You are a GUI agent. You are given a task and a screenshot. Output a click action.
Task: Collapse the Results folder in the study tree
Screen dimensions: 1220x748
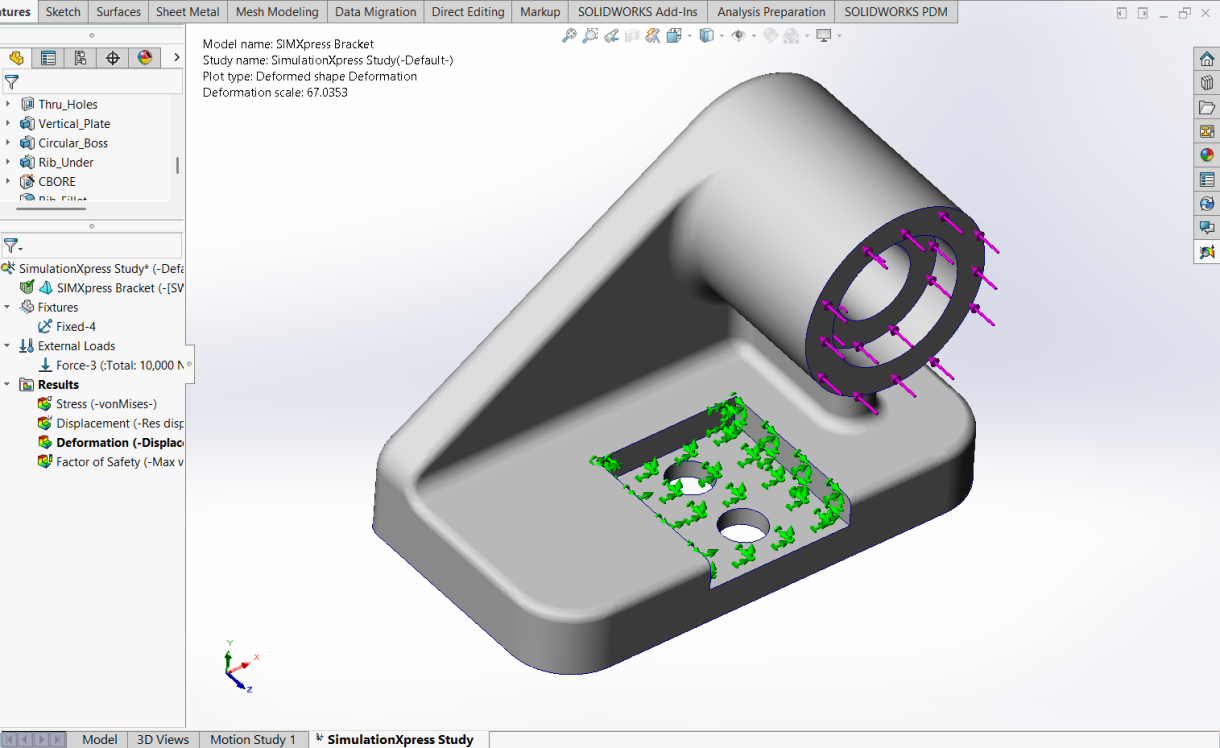tap(7, 384)
